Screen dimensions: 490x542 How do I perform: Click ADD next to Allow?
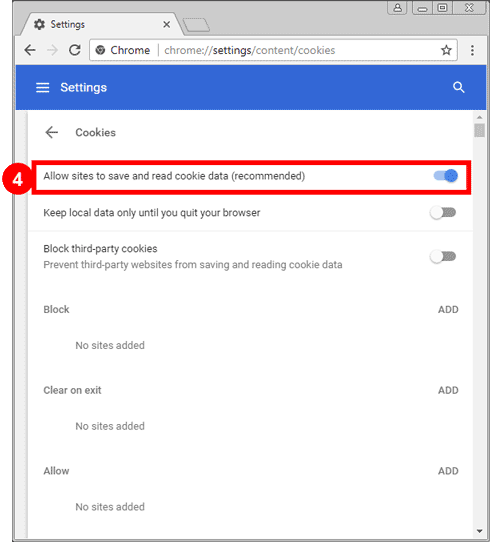coord(448,471)
